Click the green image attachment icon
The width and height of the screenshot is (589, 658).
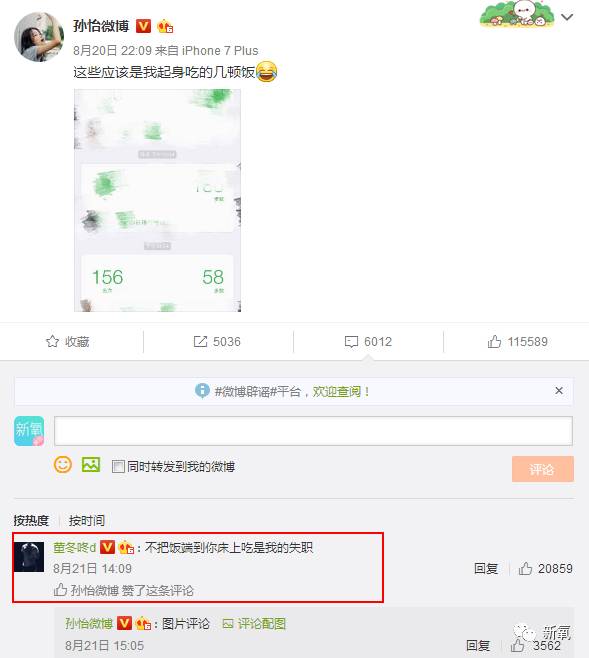click(x=91, y=465)
